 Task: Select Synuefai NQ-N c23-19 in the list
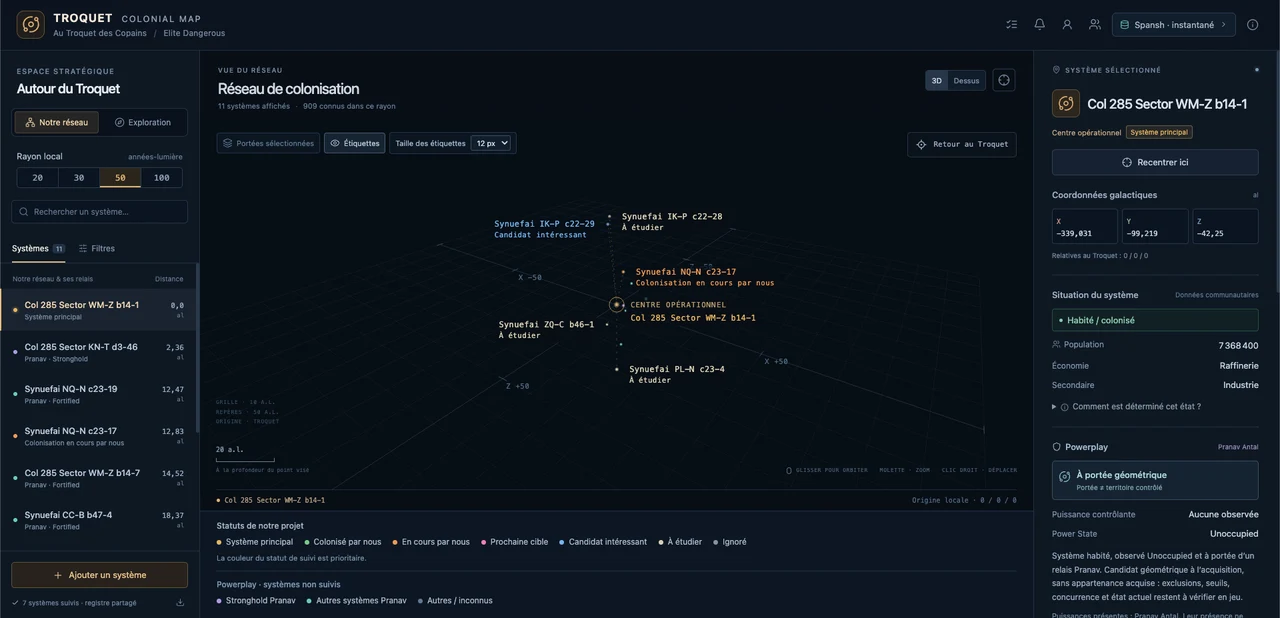click(x=99, y=394)
